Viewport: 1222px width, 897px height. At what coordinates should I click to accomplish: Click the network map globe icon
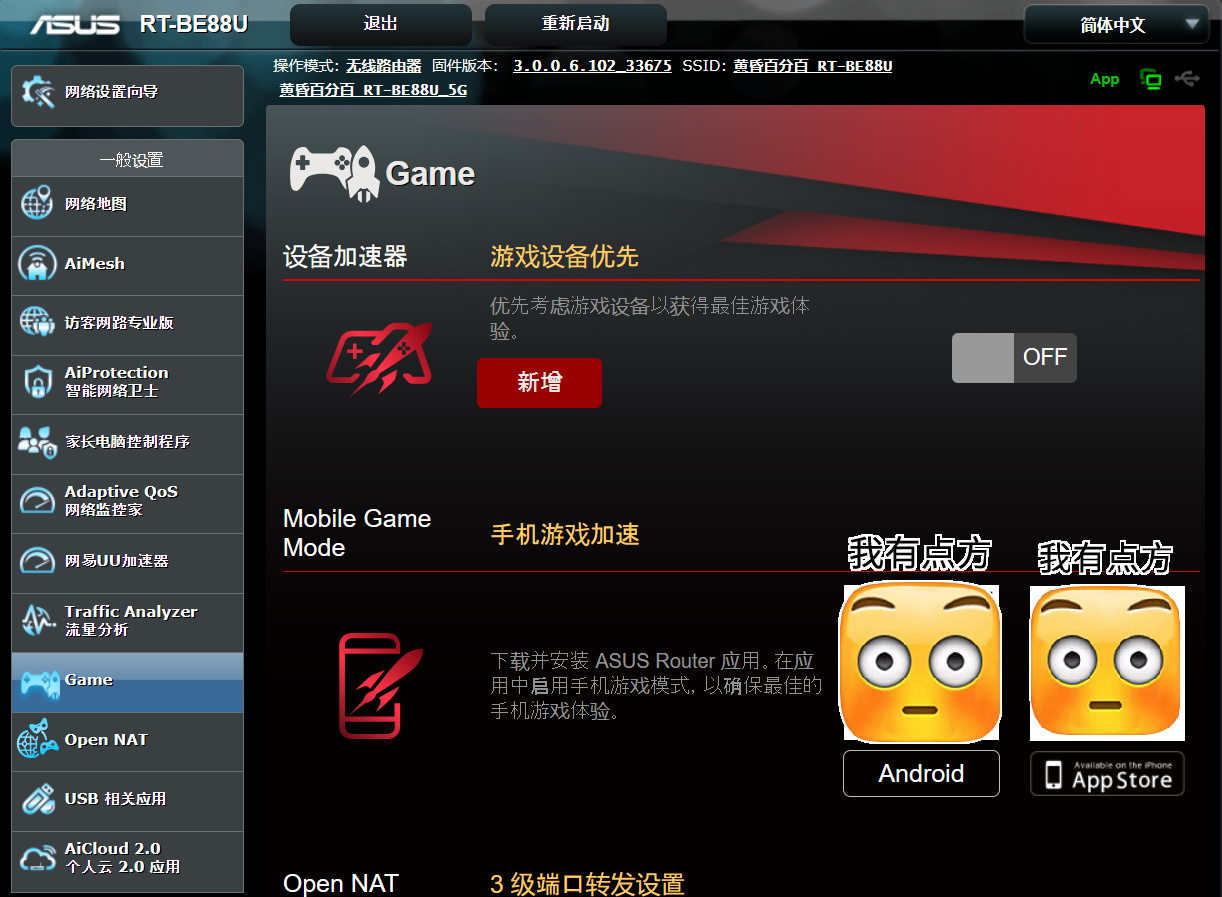coord(37,203)
